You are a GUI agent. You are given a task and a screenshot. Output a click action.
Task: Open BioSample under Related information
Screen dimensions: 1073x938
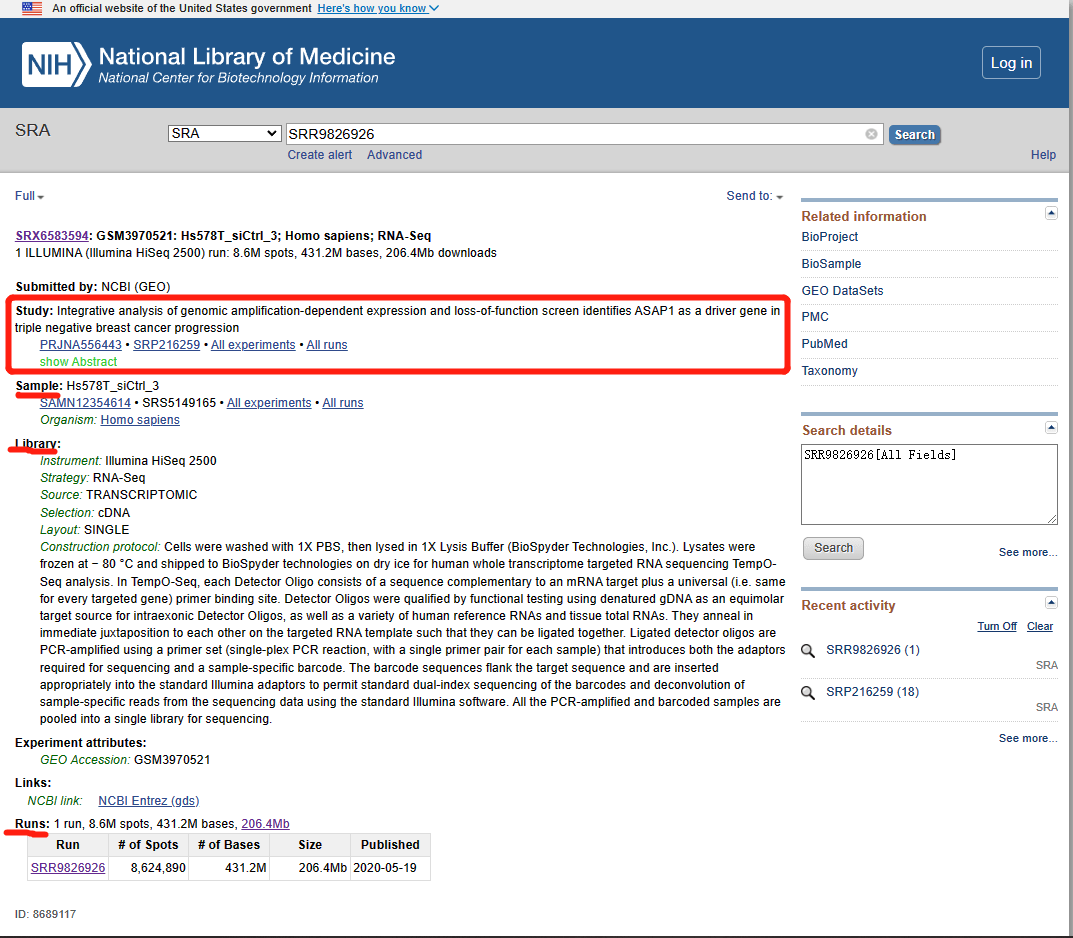pyautogui.click(x=831, y=263)
